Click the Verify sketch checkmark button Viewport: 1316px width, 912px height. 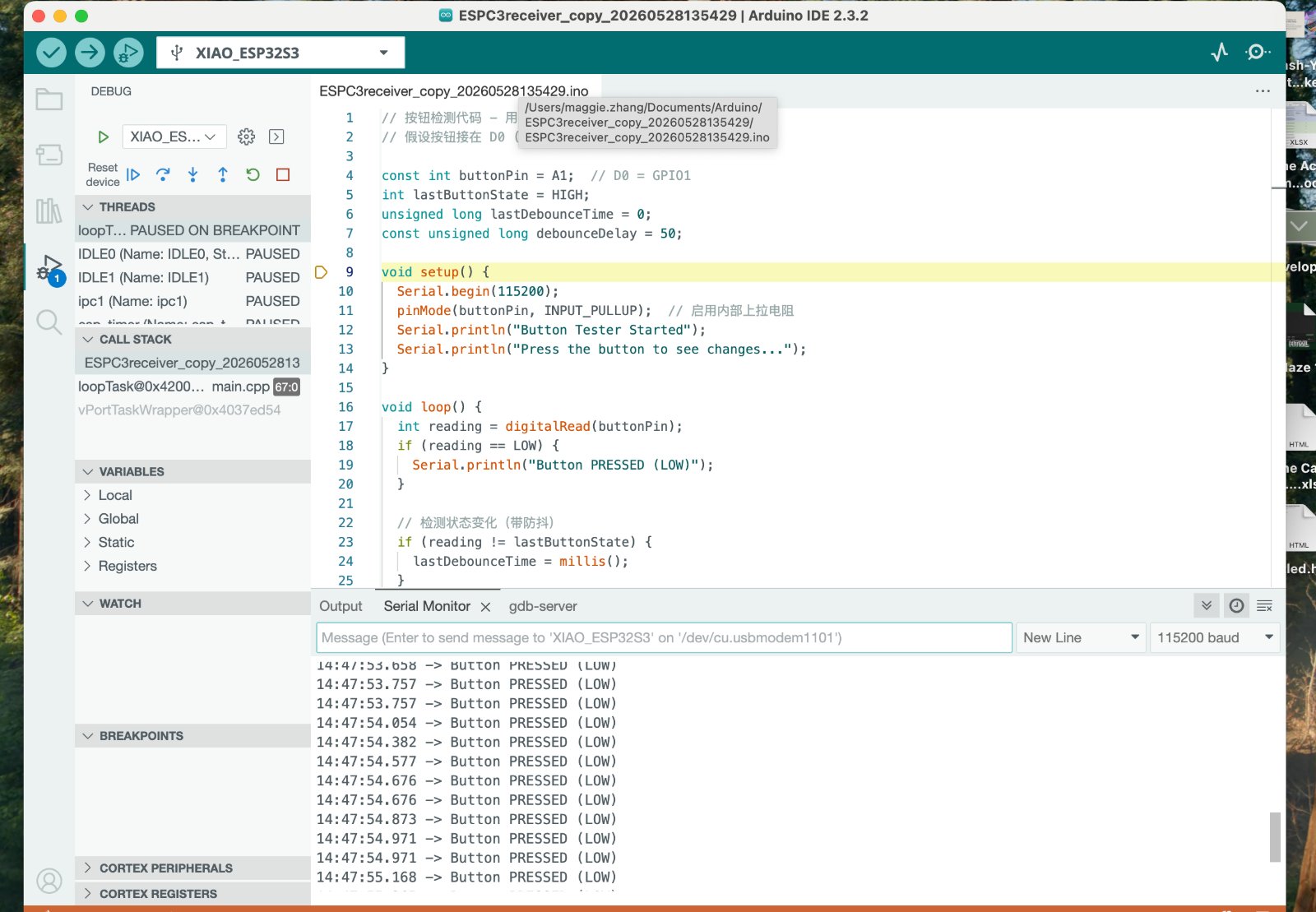click(x=51, y=53)
